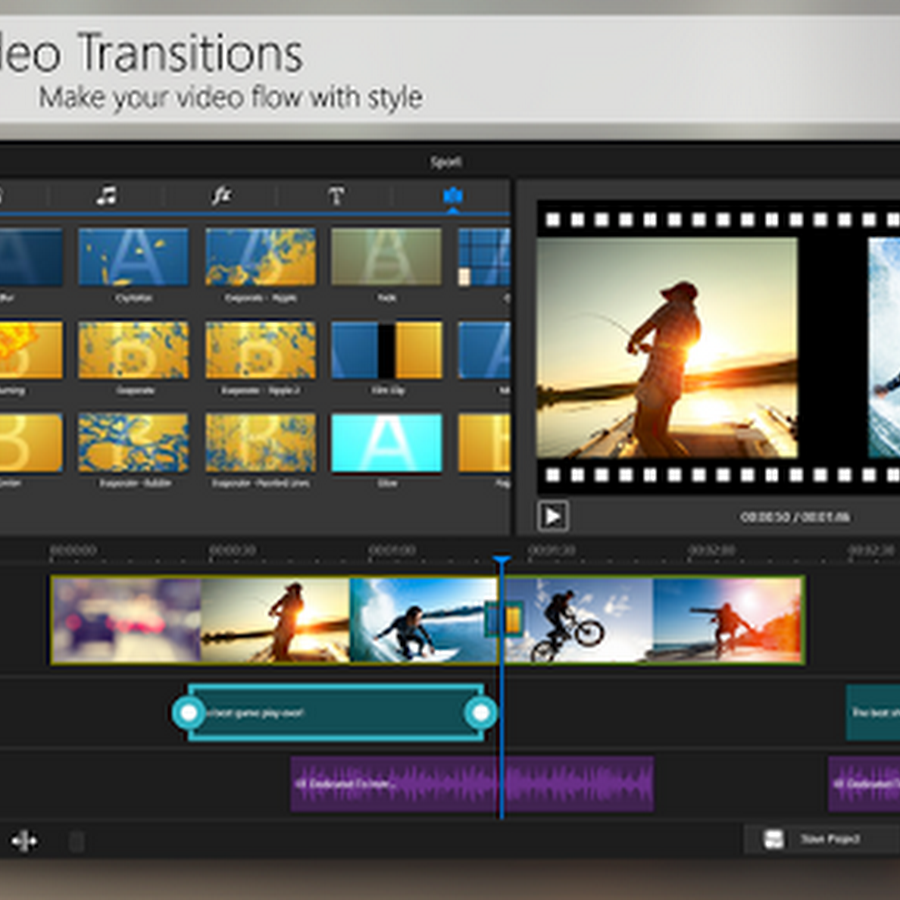The height and width of the screenshot is (900, 900).
Task: Select the fisherman sunset clip on timeline
Action: tap(276, 620)
